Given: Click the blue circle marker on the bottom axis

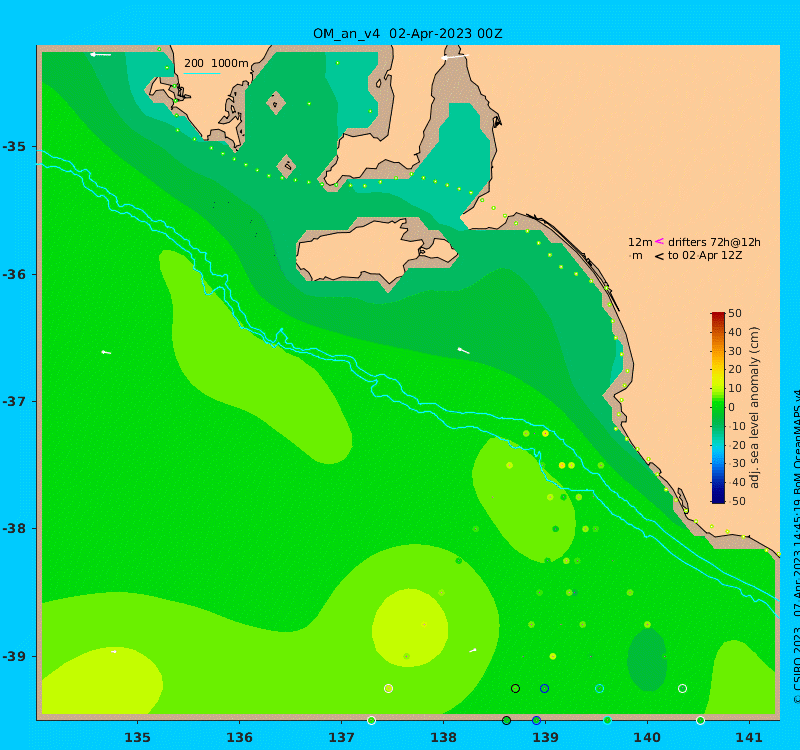Looking at the screenshot, I should coord(536,720).
